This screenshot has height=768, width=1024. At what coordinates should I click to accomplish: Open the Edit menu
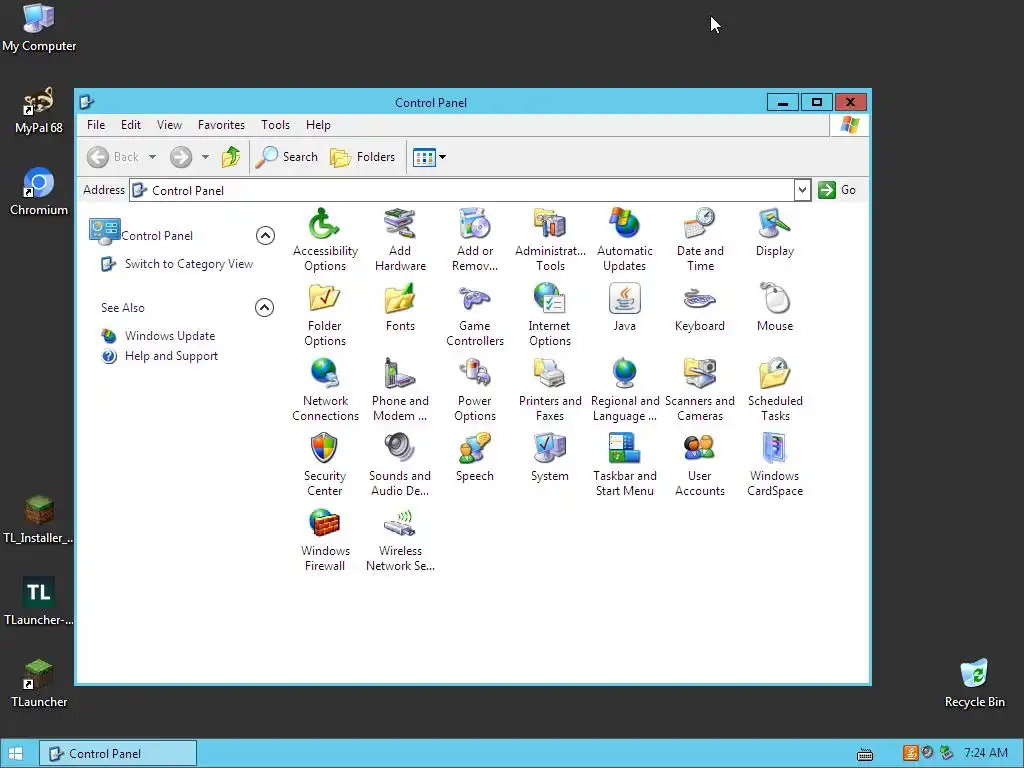(131, 125)
